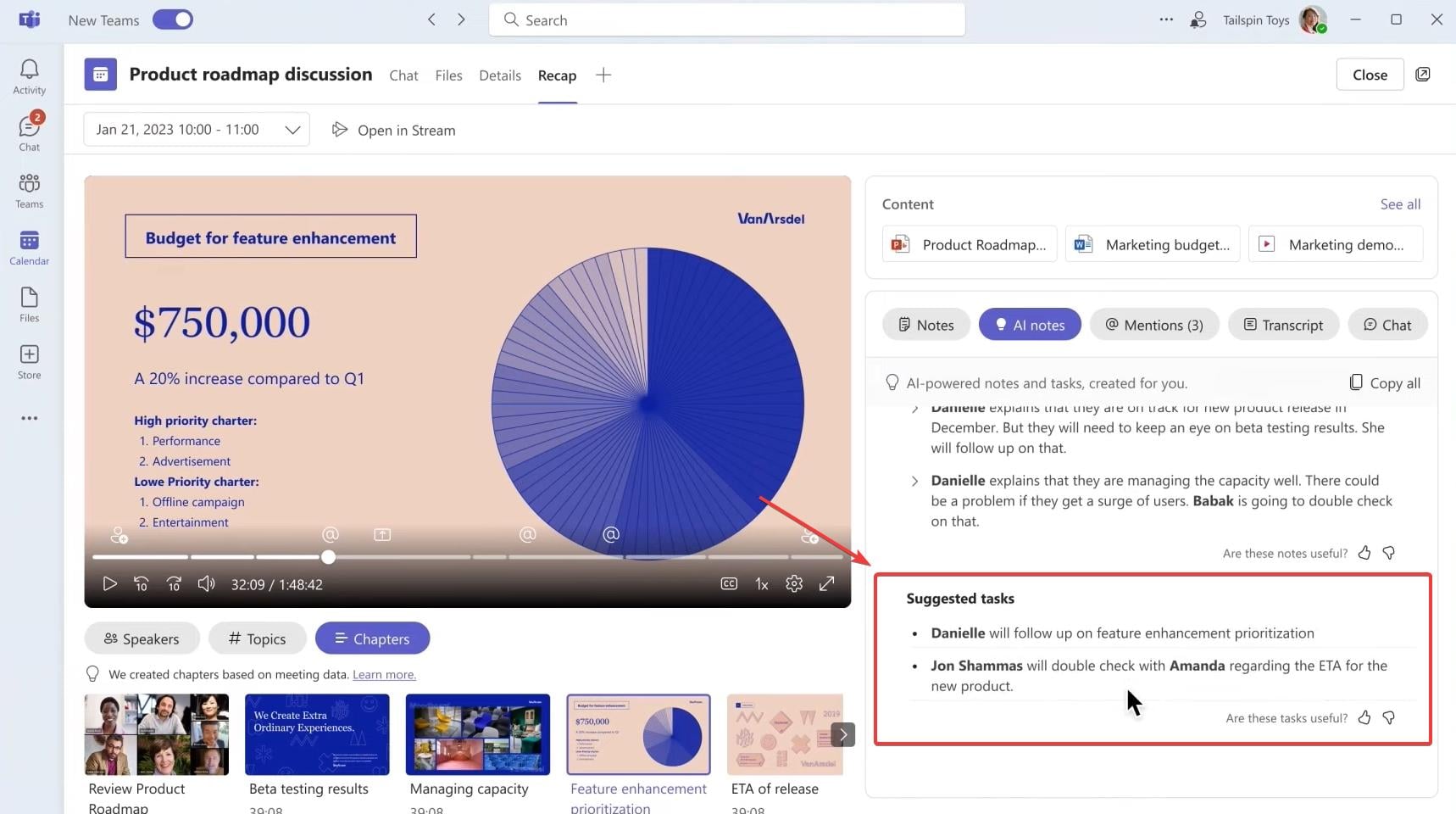Pop out the meeting recap window

[1423, 75]
